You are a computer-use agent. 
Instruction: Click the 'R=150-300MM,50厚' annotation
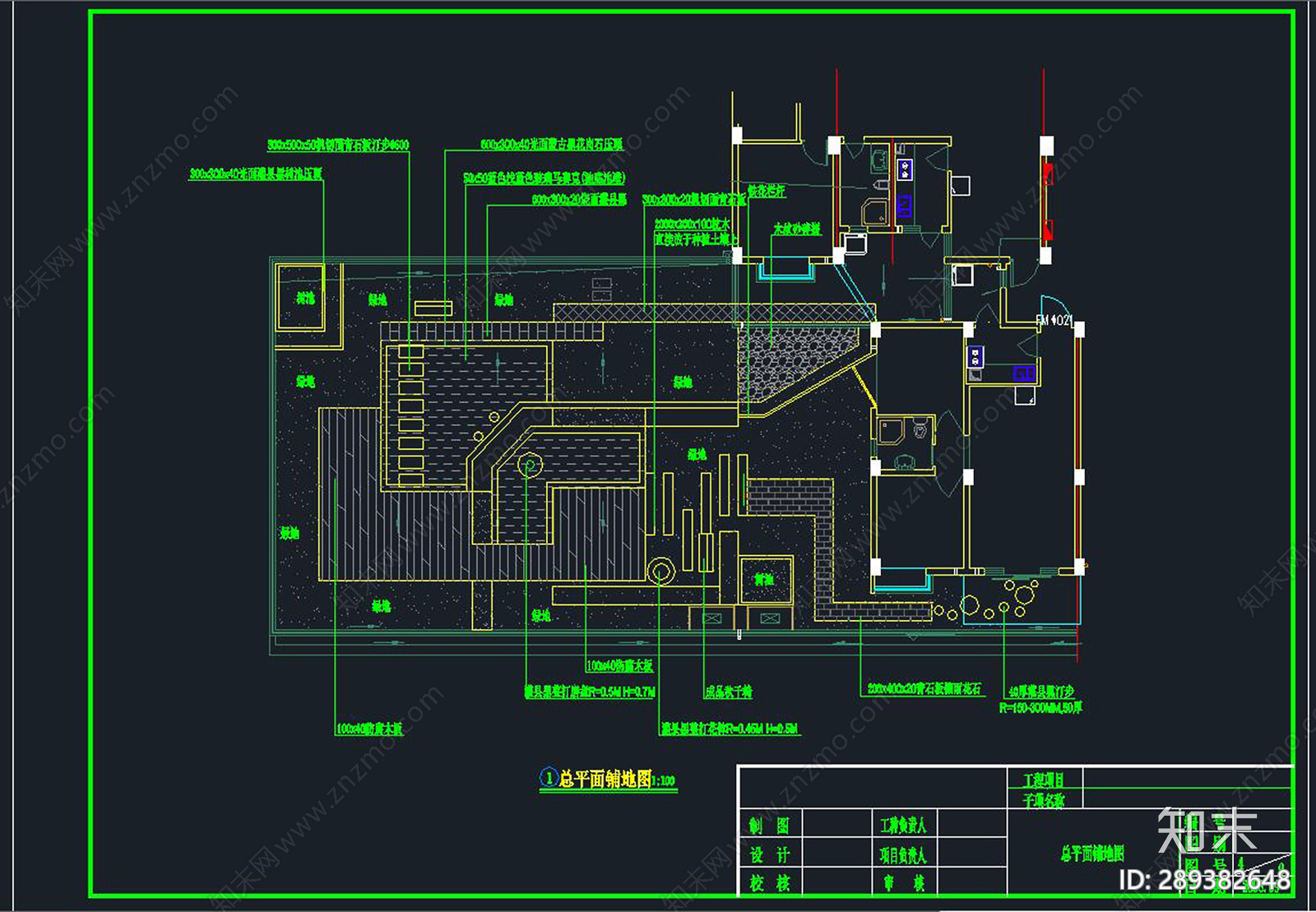[x=1040, y=707]
